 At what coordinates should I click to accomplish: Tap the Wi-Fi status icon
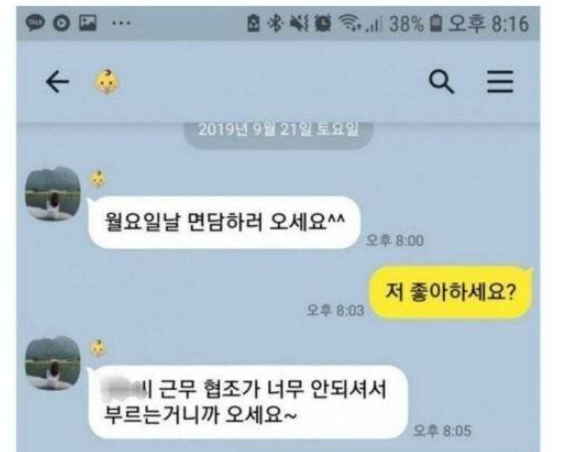click(x=350, y=23)
